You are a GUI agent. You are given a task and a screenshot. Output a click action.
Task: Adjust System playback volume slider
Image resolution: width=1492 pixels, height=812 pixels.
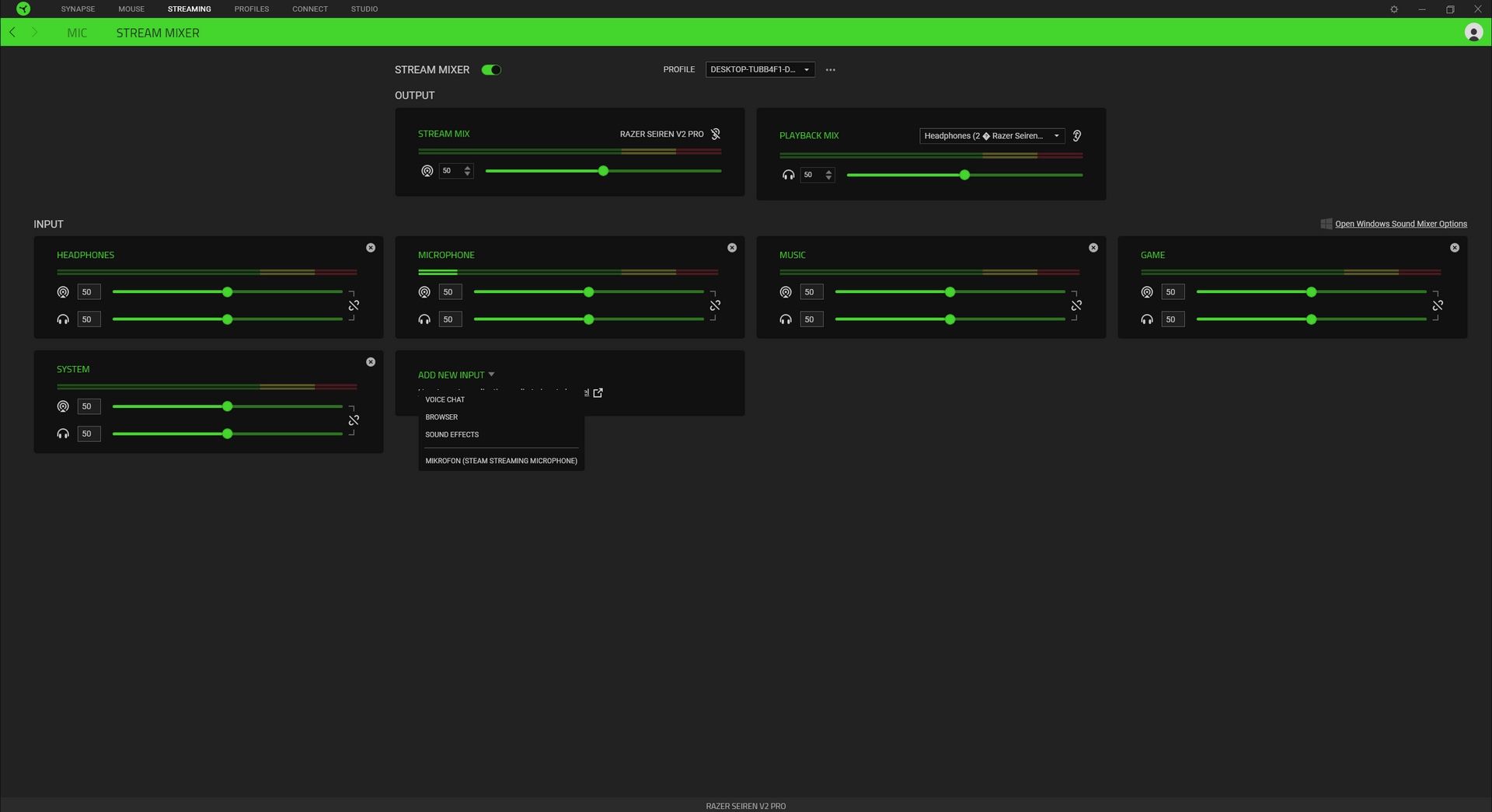pyautogui.click(x=228, y=434)
